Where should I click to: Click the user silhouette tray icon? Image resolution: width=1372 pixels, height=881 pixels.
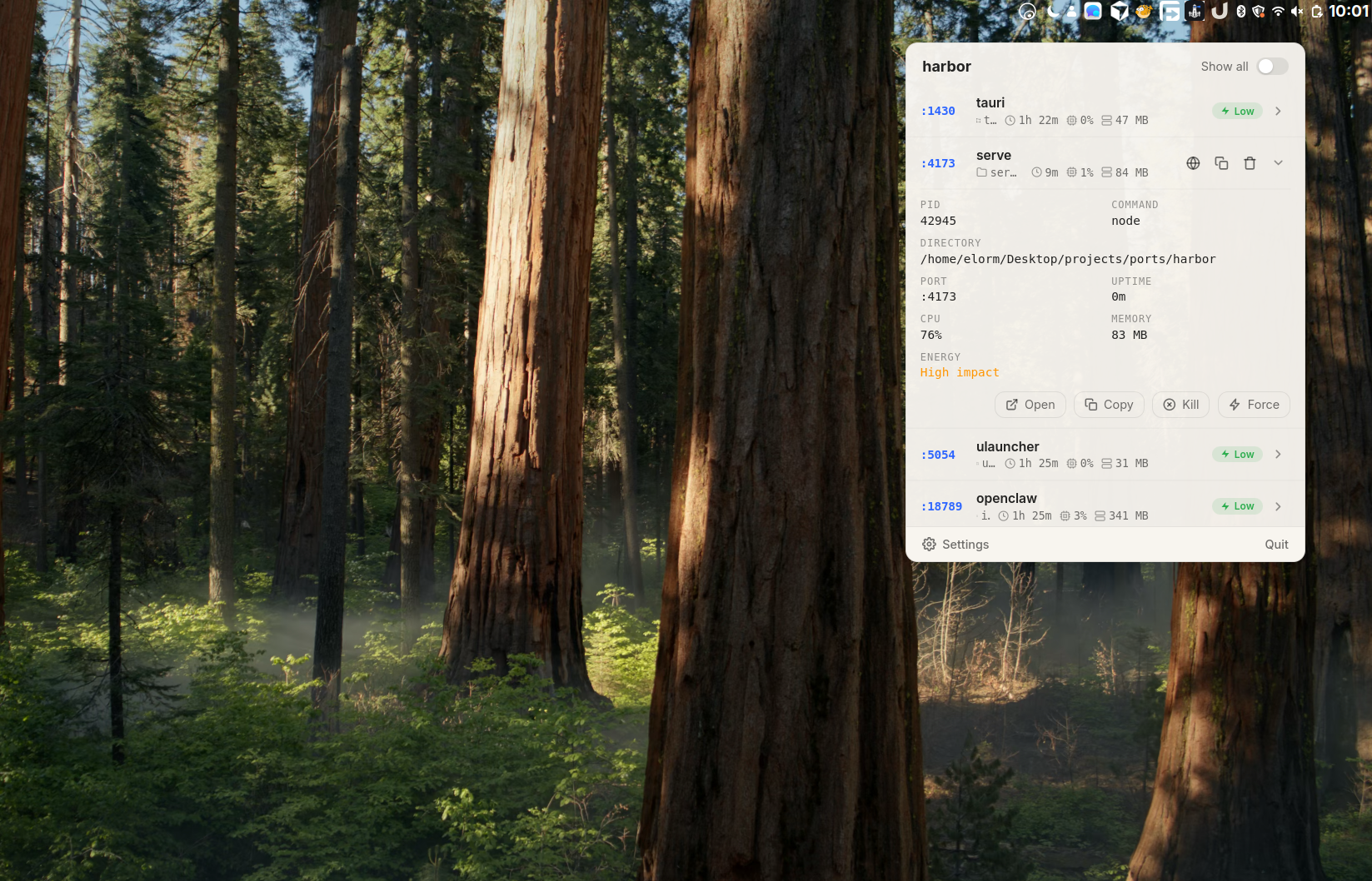[1071, 11]
